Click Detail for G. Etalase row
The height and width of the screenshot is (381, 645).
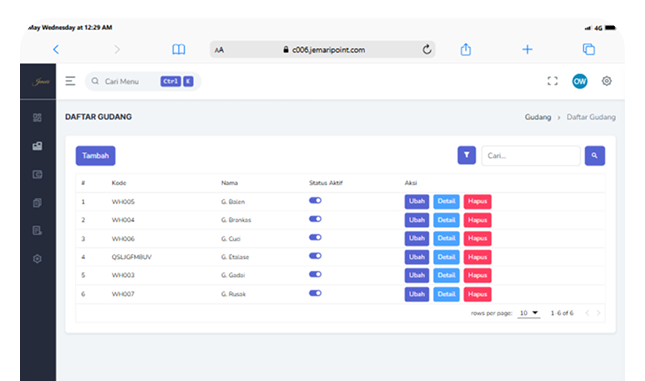(446, 257)
